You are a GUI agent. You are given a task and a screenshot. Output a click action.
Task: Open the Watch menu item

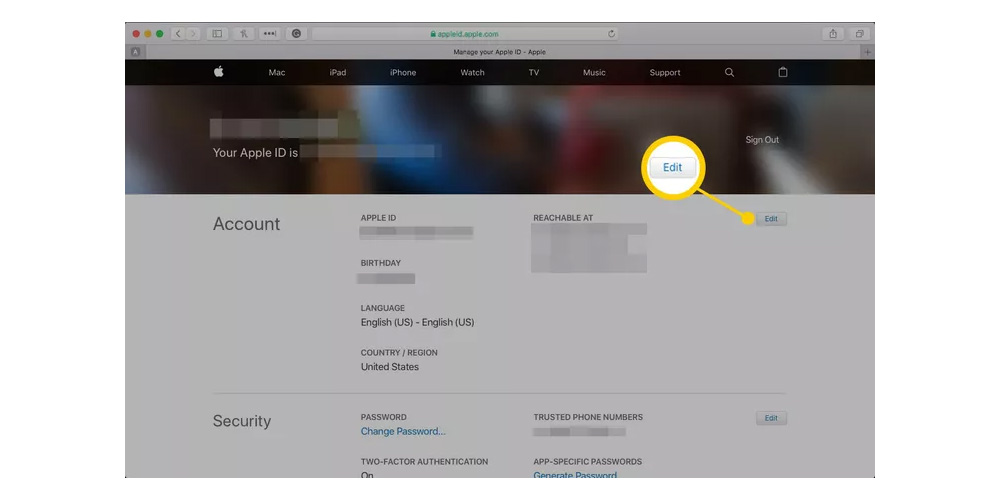473,73
